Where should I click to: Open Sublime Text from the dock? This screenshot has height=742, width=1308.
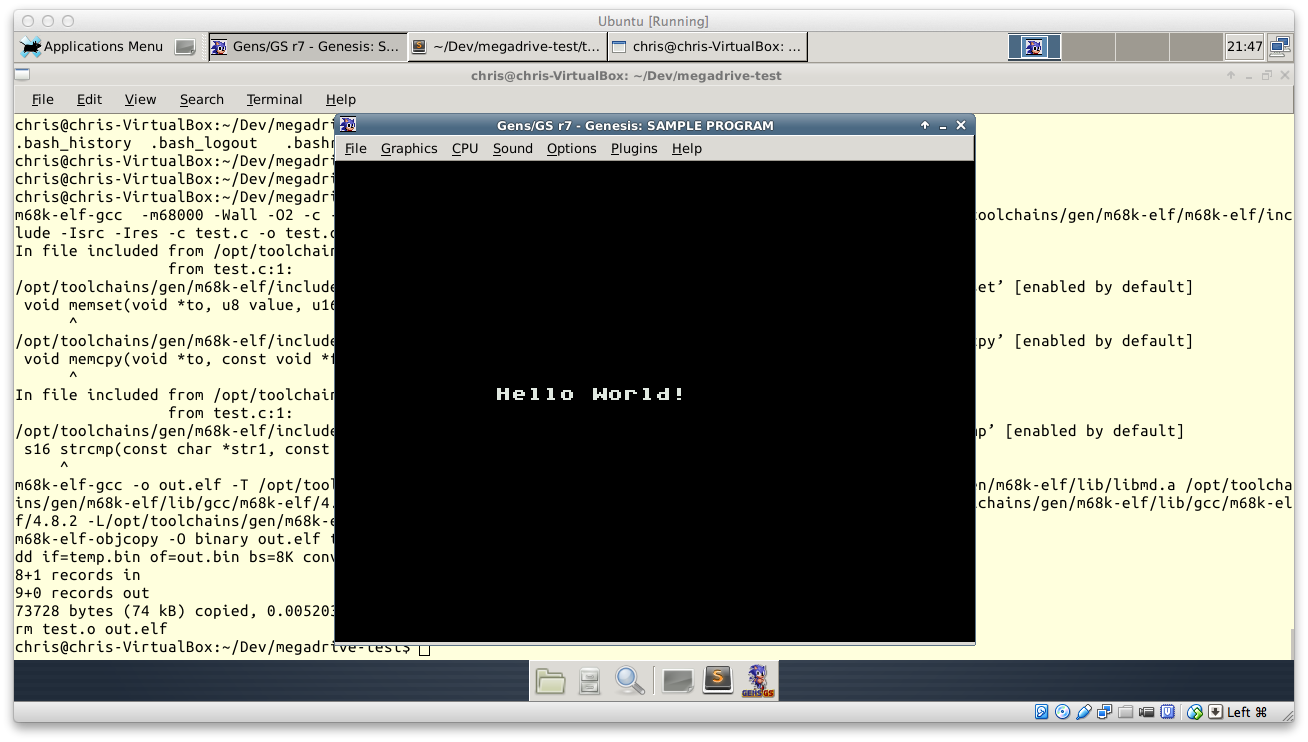click(x=717, y=680)
